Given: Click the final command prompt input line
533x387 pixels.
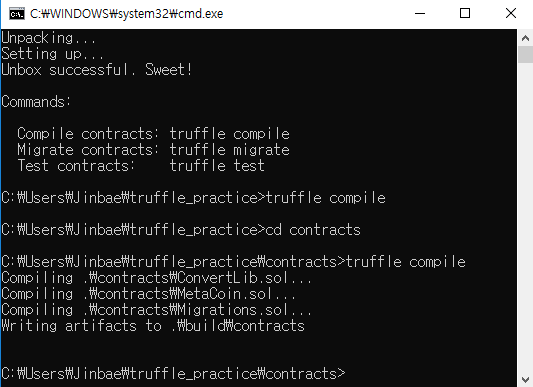Looking at the screenshot, I should coord(173,373).
